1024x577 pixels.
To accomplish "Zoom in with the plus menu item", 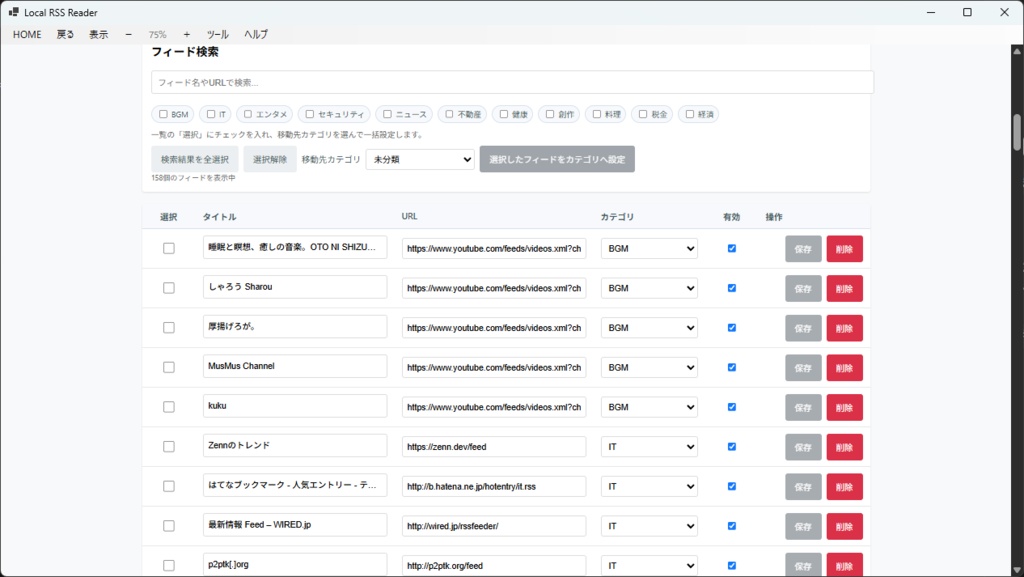I will 187,35.
